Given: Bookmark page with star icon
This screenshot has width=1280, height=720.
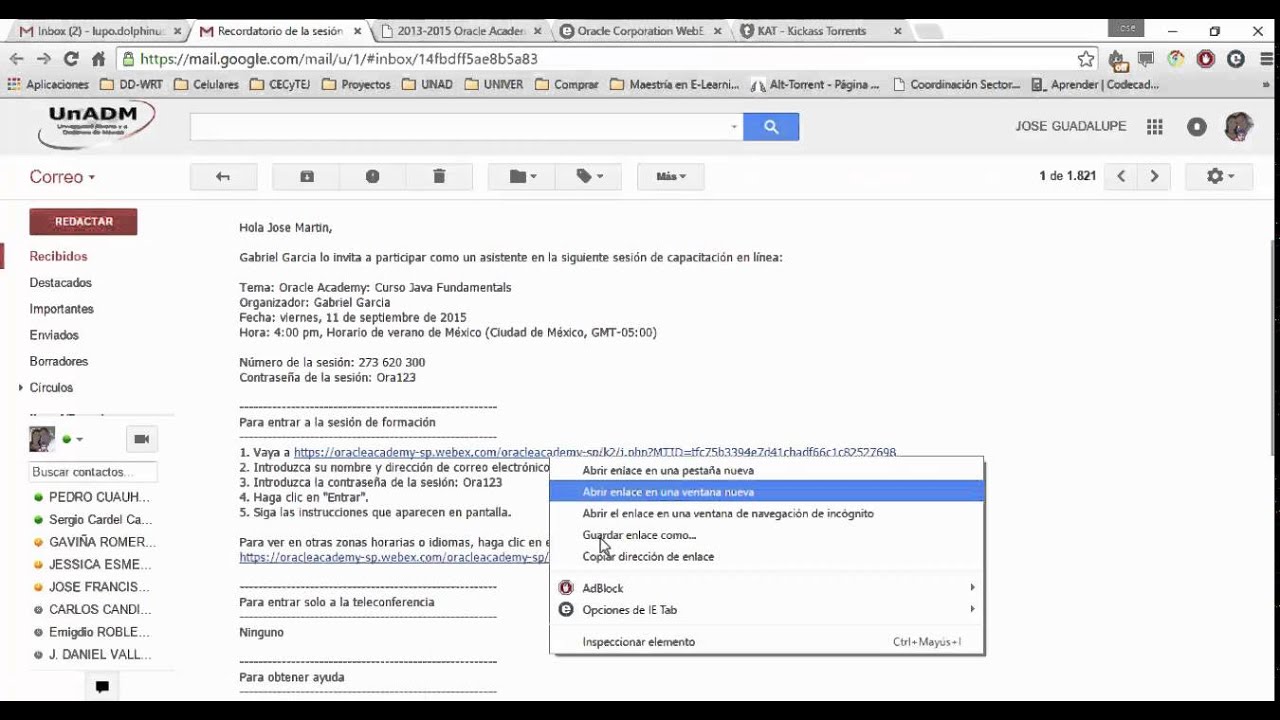Looking at the screenshot, I should (x=1086, y=59).
